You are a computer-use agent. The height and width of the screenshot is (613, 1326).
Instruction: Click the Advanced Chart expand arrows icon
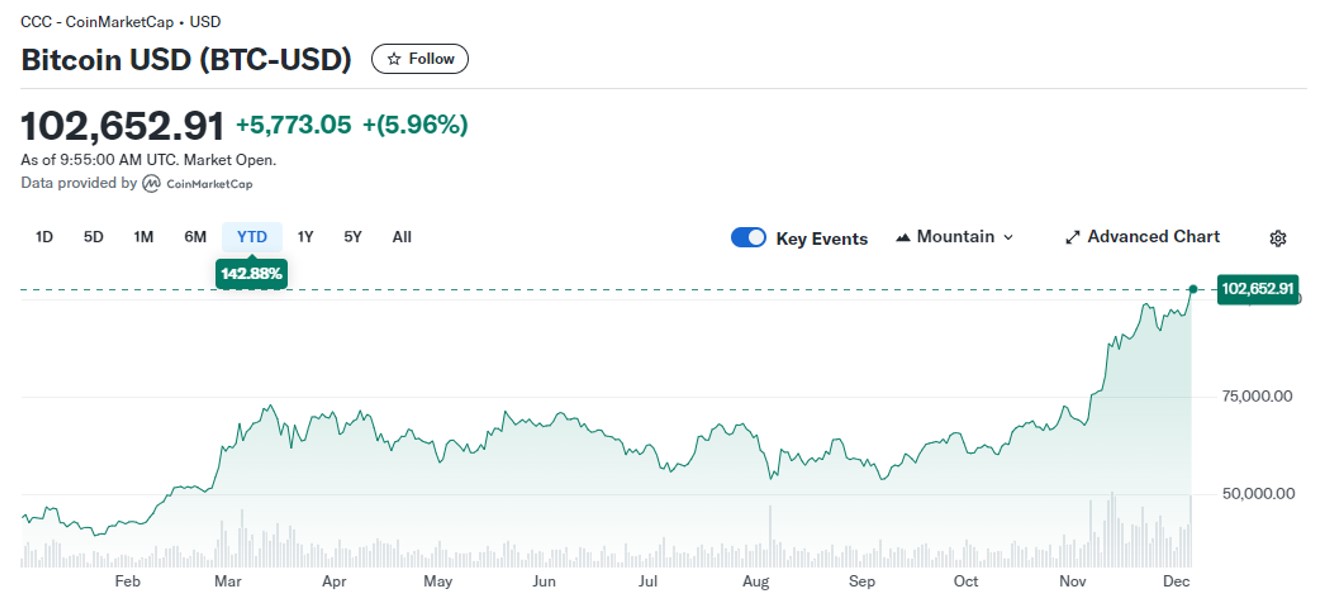click(1072, 237)
